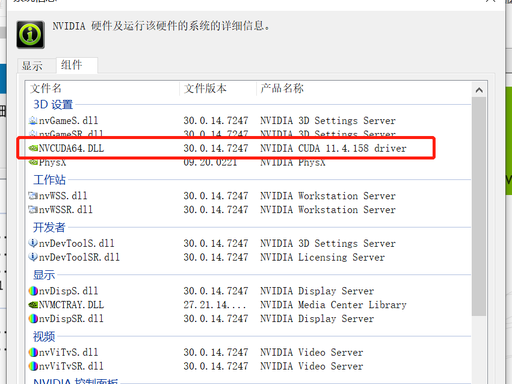Image resolution: width=512 pixels, height=384 pixels.
Task: Select the nvDevToolS.dll row name
Action: tap(76, 243)
